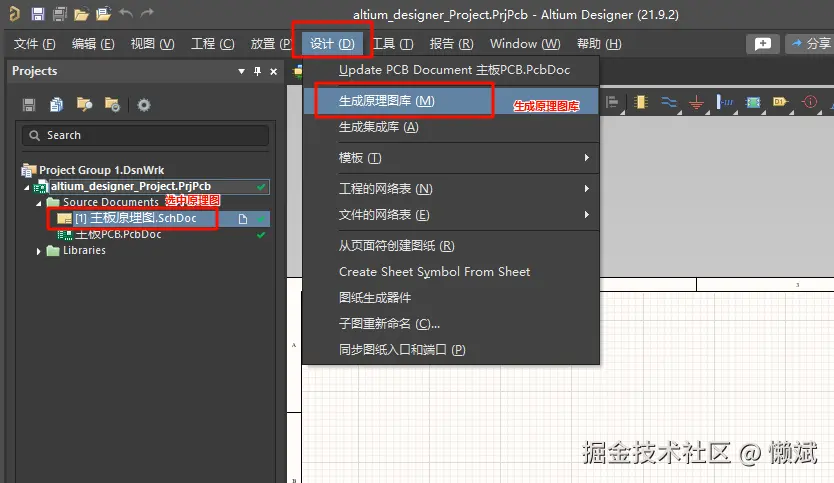Select the Place Port D1 tool
Screen dimensions: 834x483
click(780, 102)
